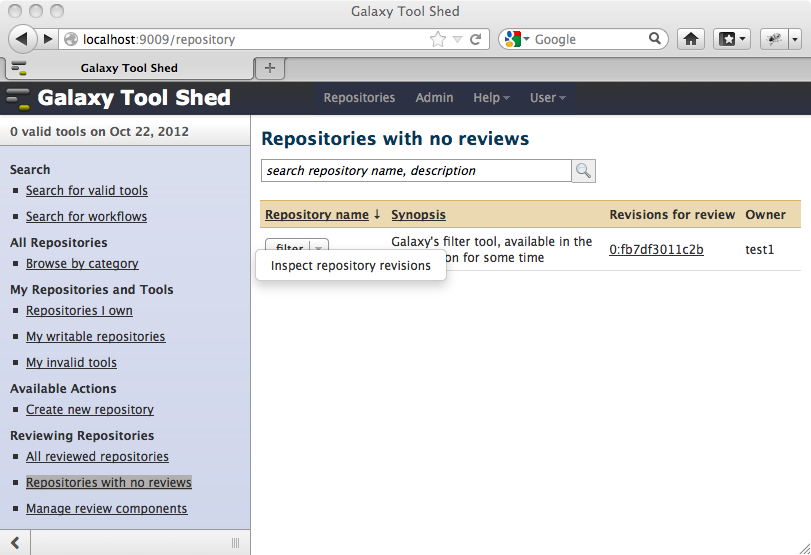Expand the Help menu

point(491,98)
